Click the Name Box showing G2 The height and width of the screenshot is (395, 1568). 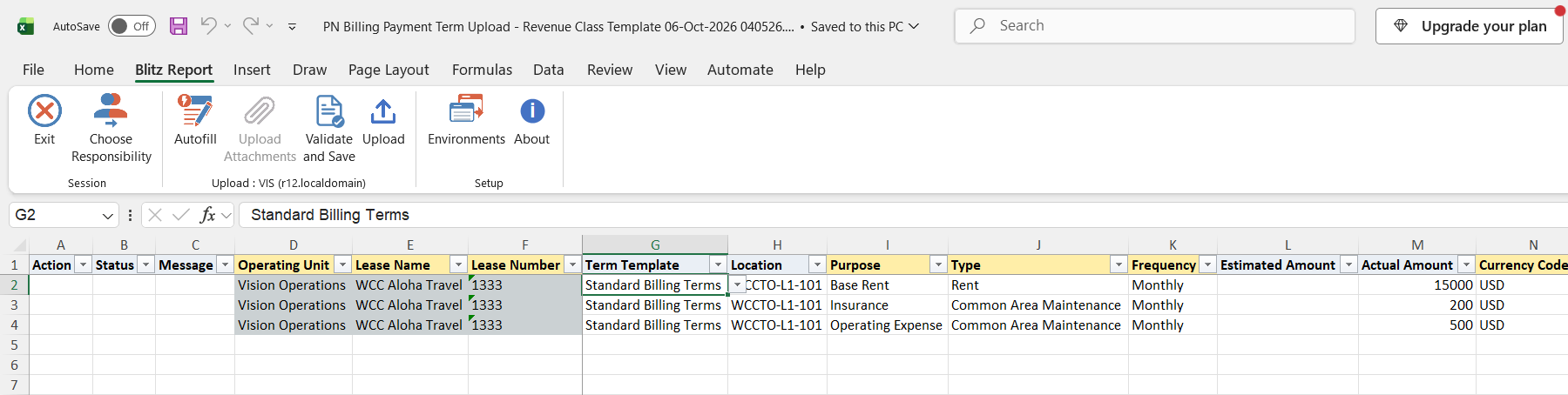(x=54, y=215)
